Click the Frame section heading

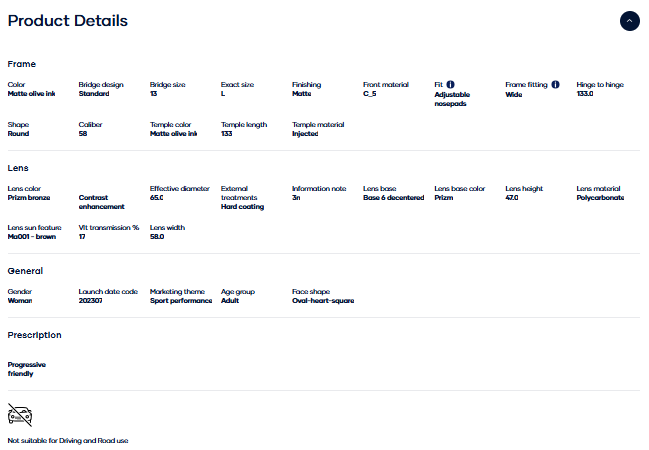(21, 64)
